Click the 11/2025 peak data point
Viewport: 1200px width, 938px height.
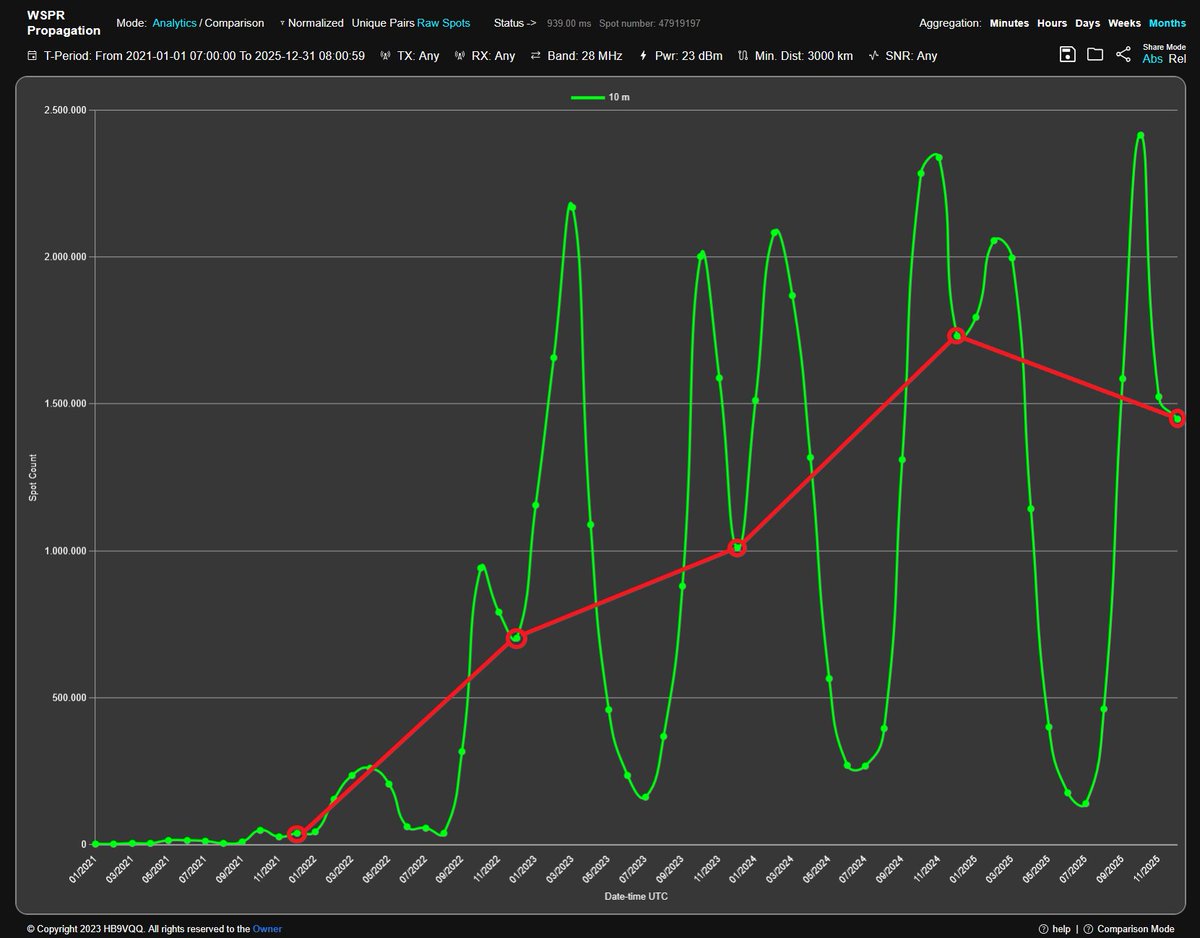click(x=1141, y=135)
